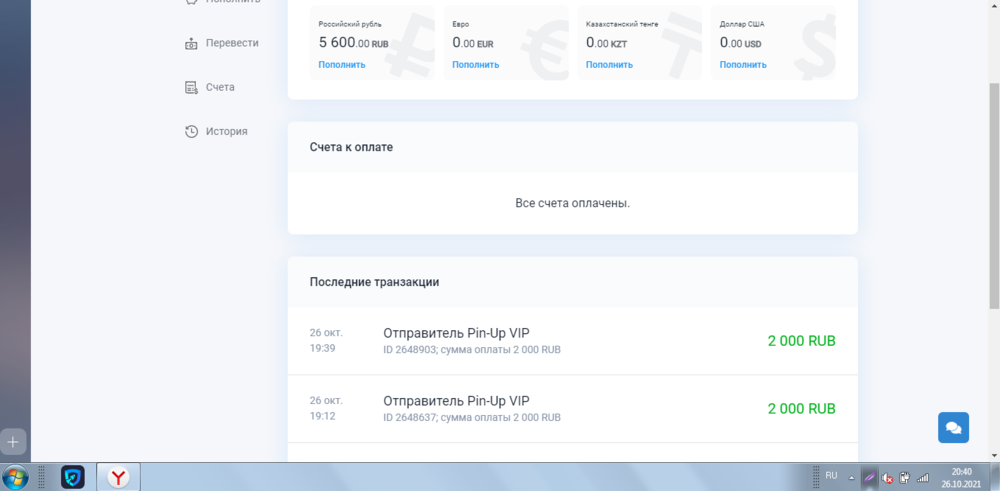Click the purple feather tray icon
This screenshot has width=1000, height=491.
pyautogui.click(x=869, y=477)
